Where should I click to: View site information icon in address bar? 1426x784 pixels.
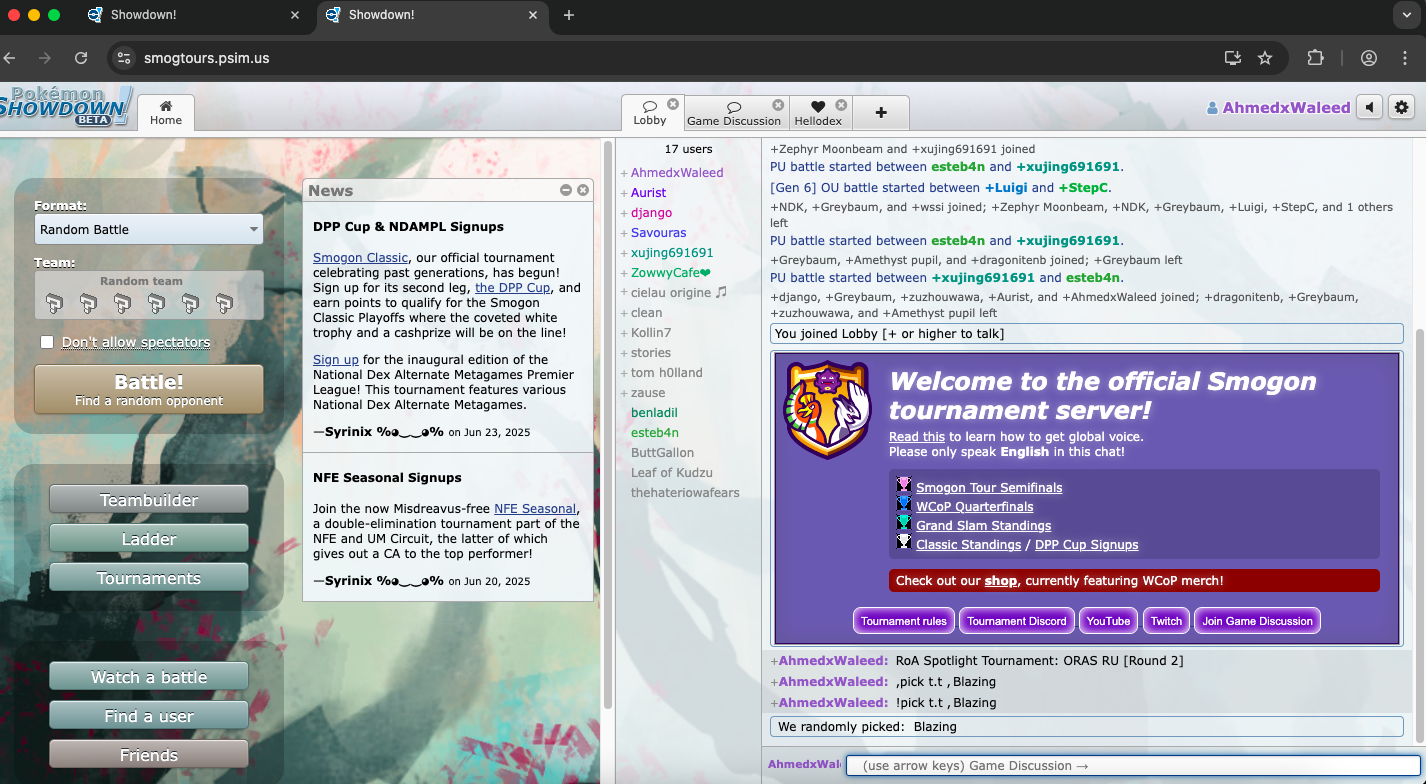123,58
